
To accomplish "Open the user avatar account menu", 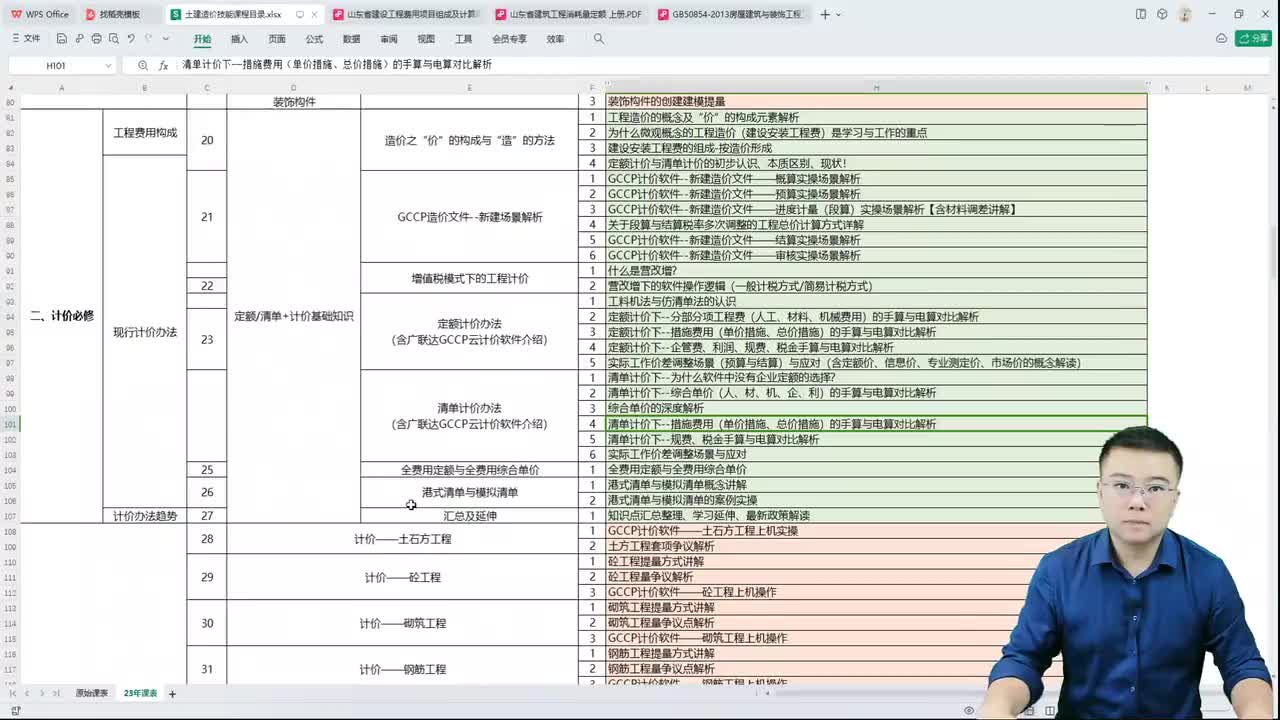I will pos(1185,14).
